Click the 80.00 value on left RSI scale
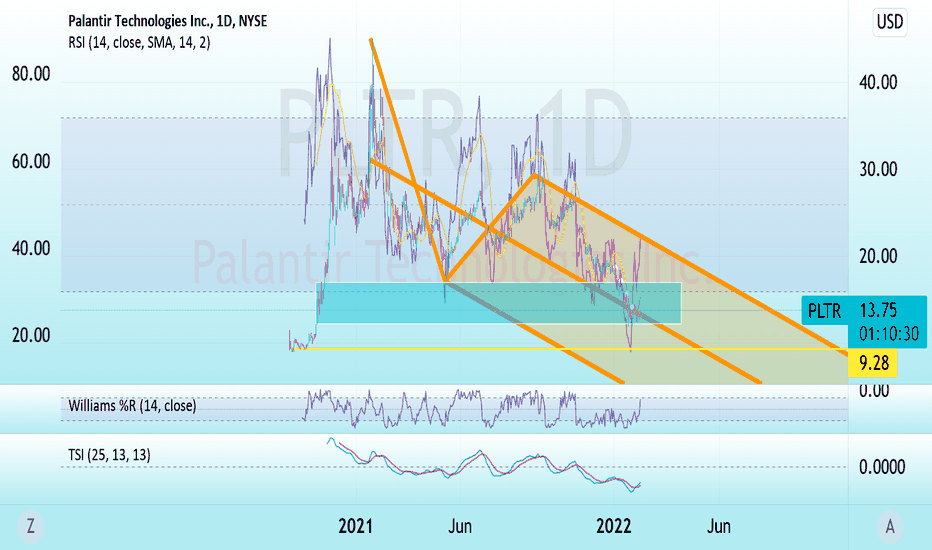This screenshot has height=550, width=932. coord(31,74)
